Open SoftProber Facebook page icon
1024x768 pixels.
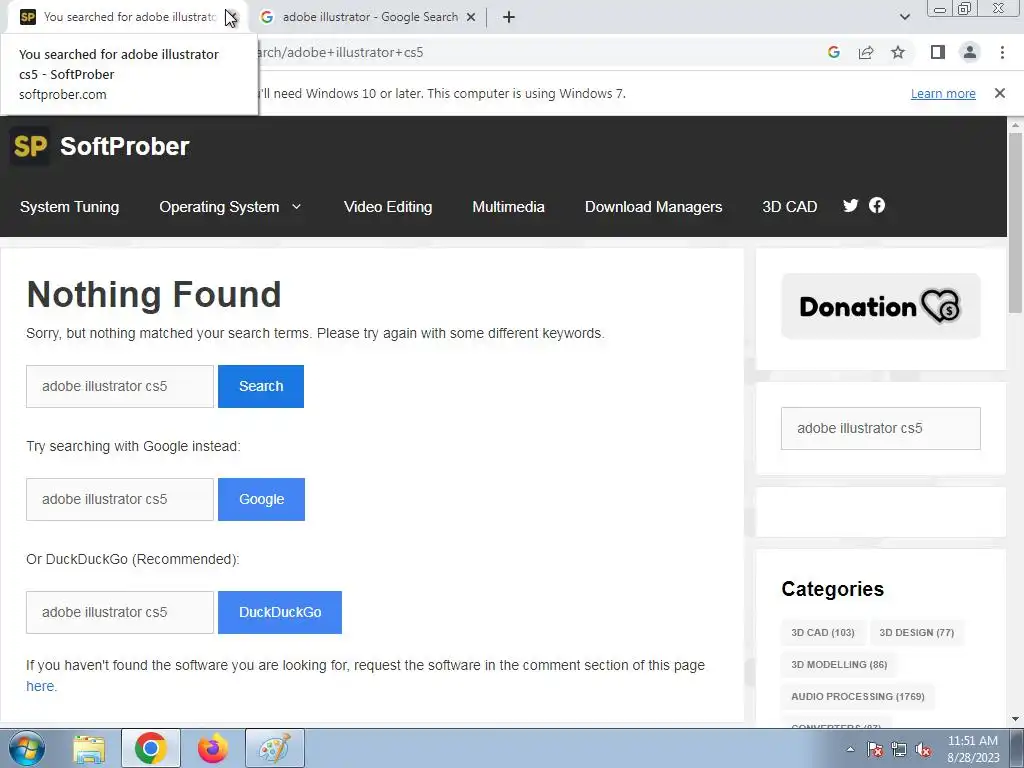[x=877, y=206]
